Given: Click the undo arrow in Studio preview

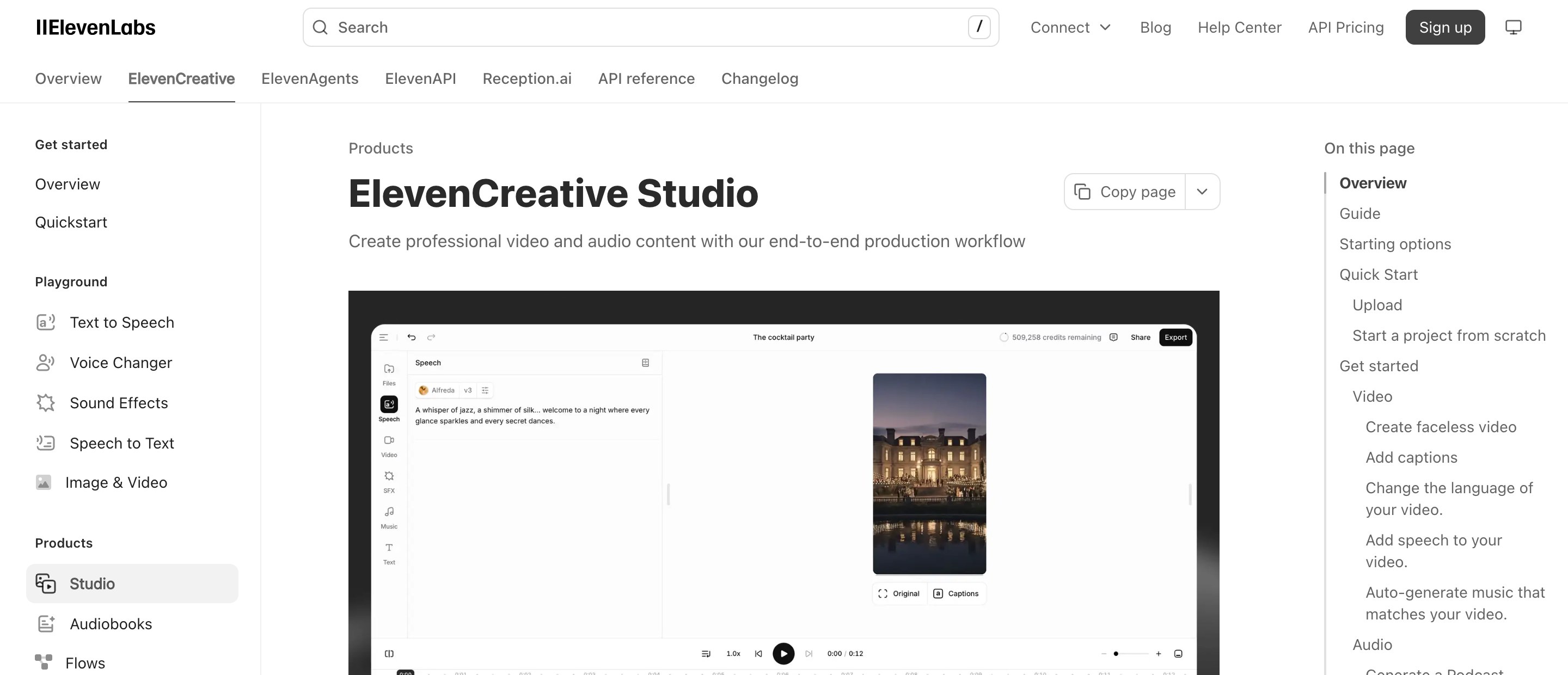Looking at the screenshot, I should (x=412, y=337).
